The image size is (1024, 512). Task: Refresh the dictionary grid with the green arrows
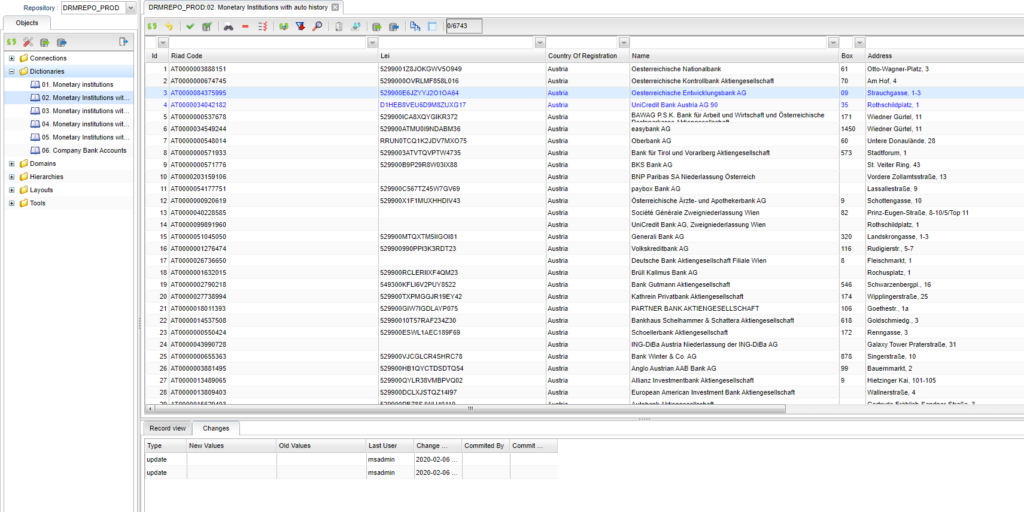152,27
